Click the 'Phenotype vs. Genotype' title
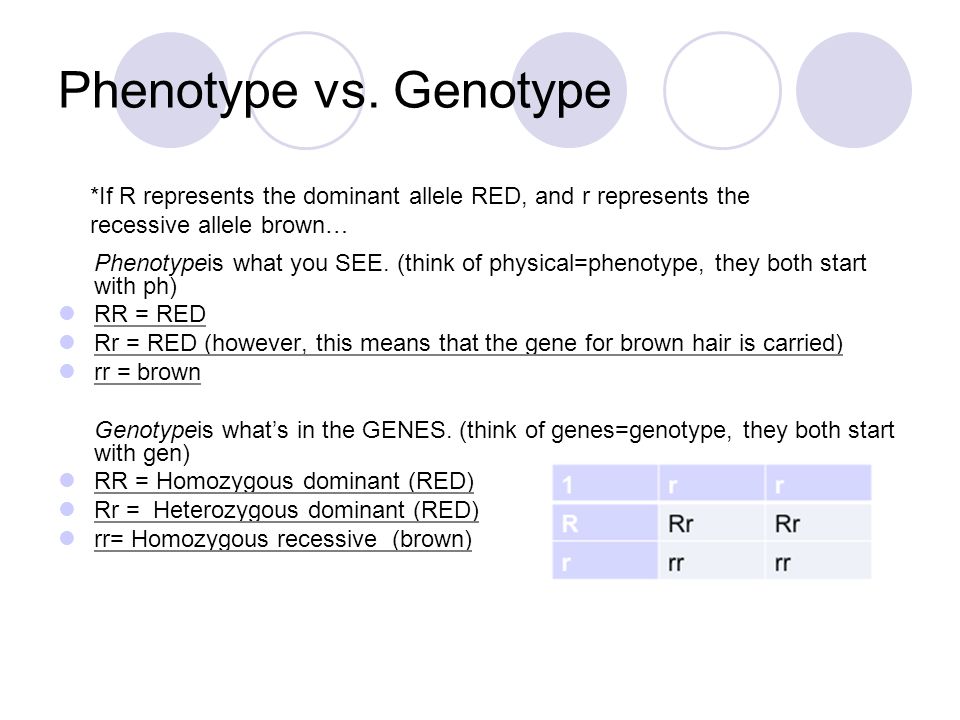The image size is (960, 720). click(334, 91)
